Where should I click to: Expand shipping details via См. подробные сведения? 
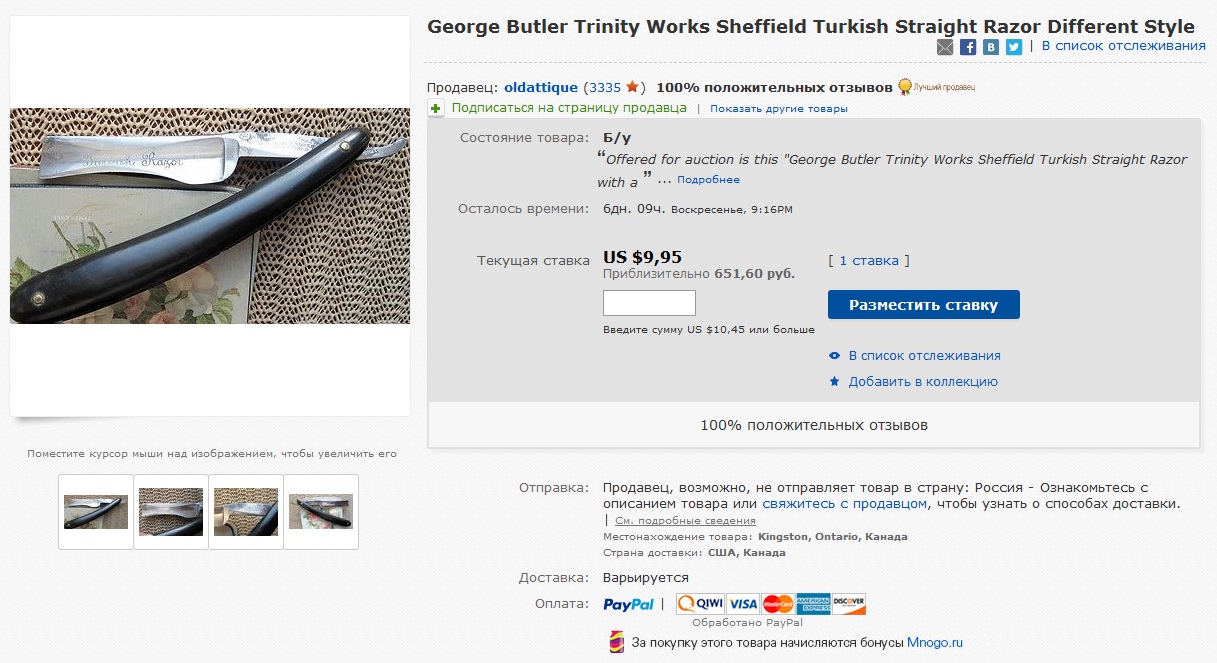pos(685,521)
